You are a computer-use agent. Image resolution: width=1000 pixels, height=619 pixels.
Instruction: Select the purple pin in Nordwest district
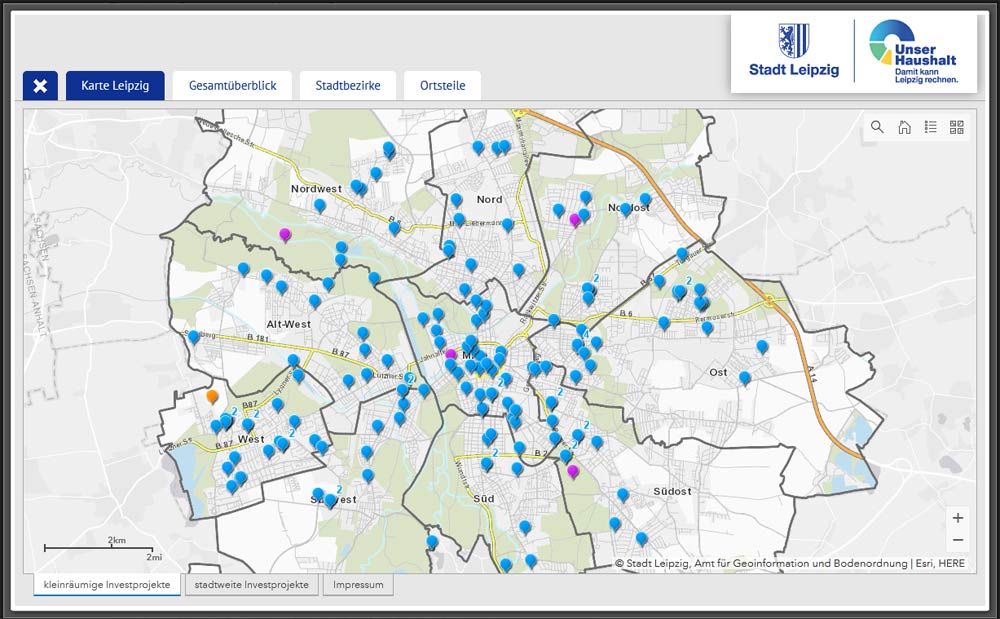[x=285, y=234]
